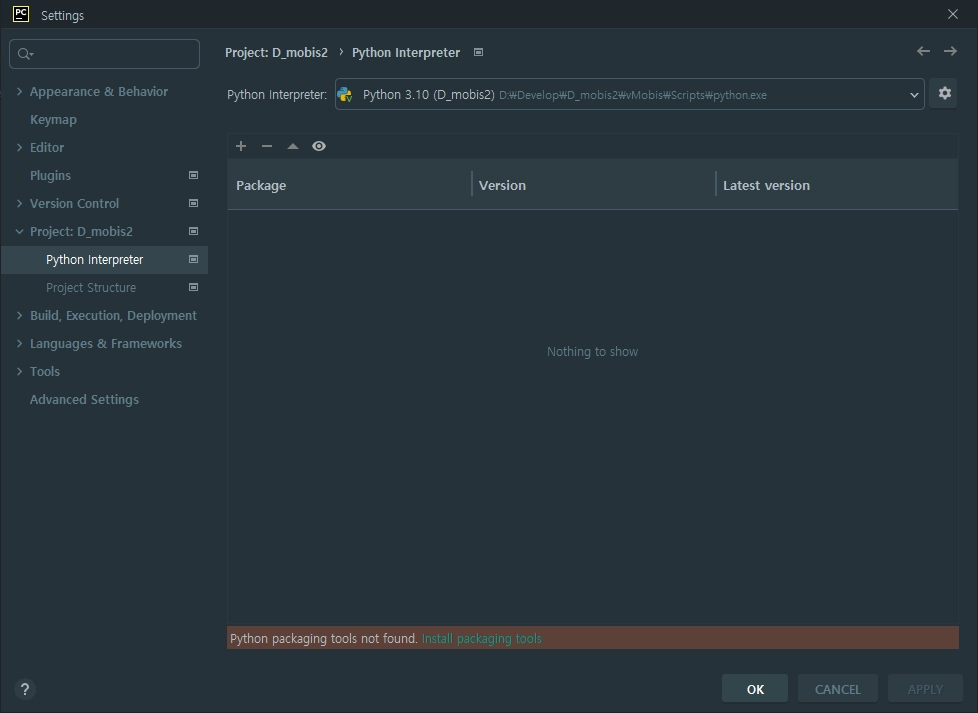
Task: Focus the settings search input field
Action: pos(104,54)
